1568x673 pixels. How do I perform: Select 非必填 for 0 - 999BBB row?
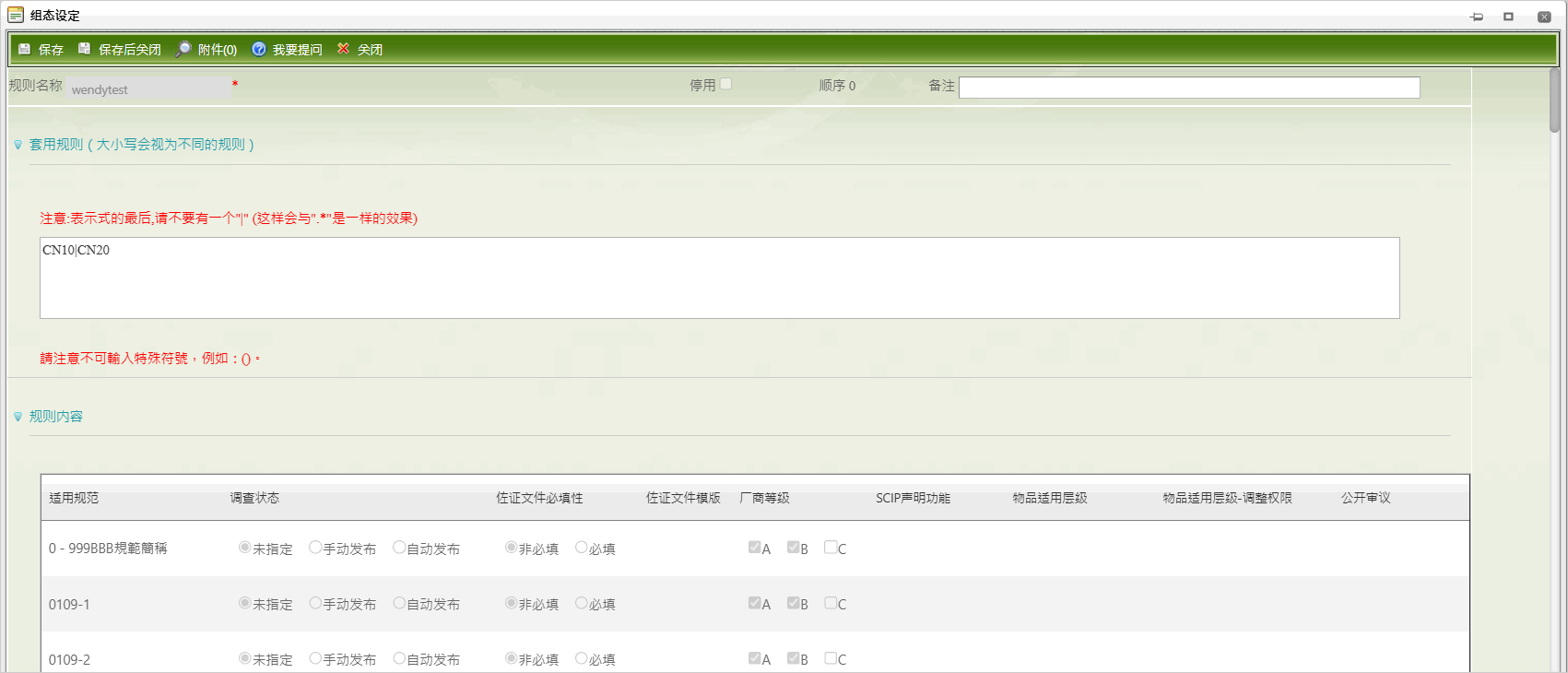coord(511,548)
